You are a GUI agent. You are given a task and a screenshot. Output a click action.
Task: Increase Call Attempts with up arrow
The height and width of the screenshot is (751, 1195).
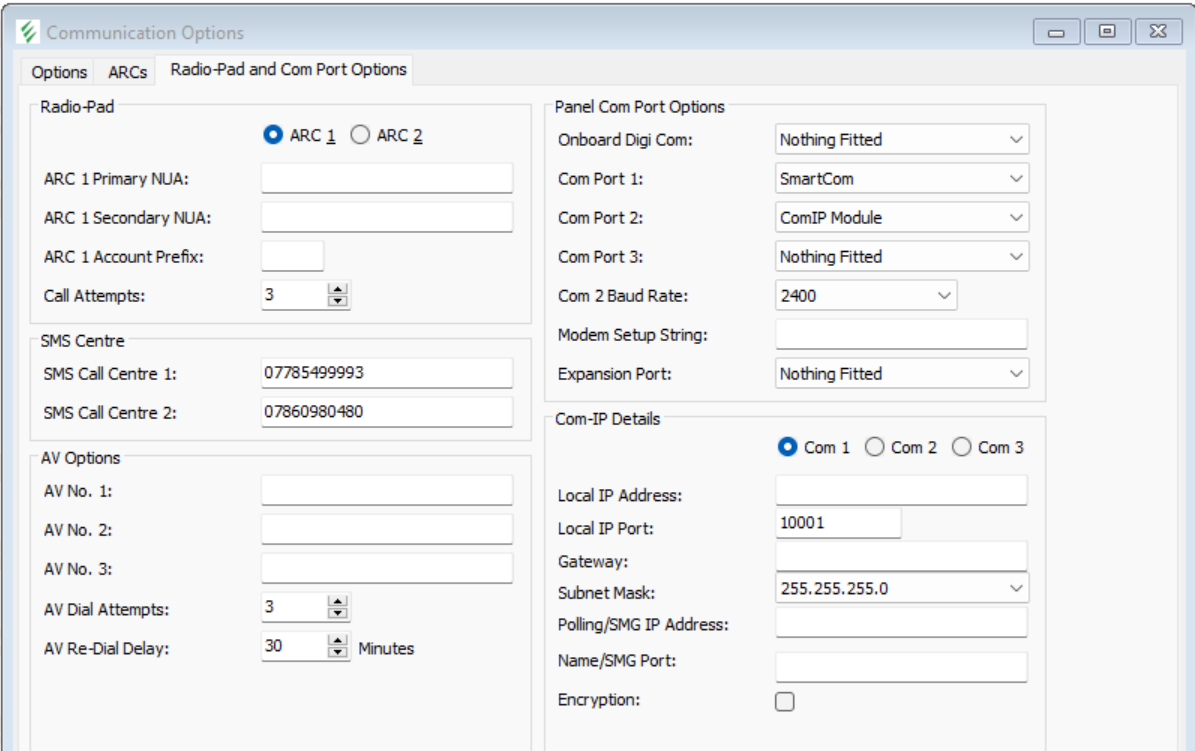tap(338, 290)
